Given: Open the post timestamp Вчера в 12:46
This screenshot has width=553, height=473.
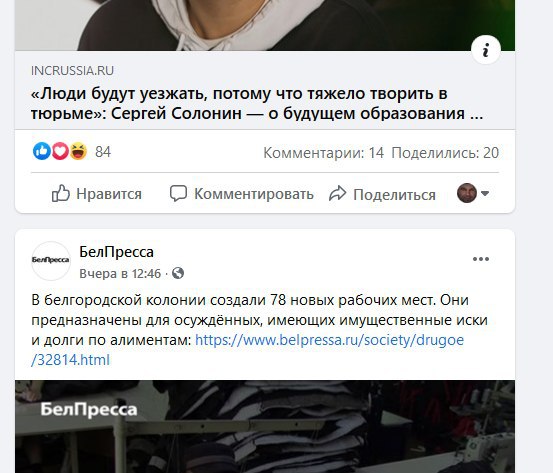Looking at the screenshot, I should [120, 274].
